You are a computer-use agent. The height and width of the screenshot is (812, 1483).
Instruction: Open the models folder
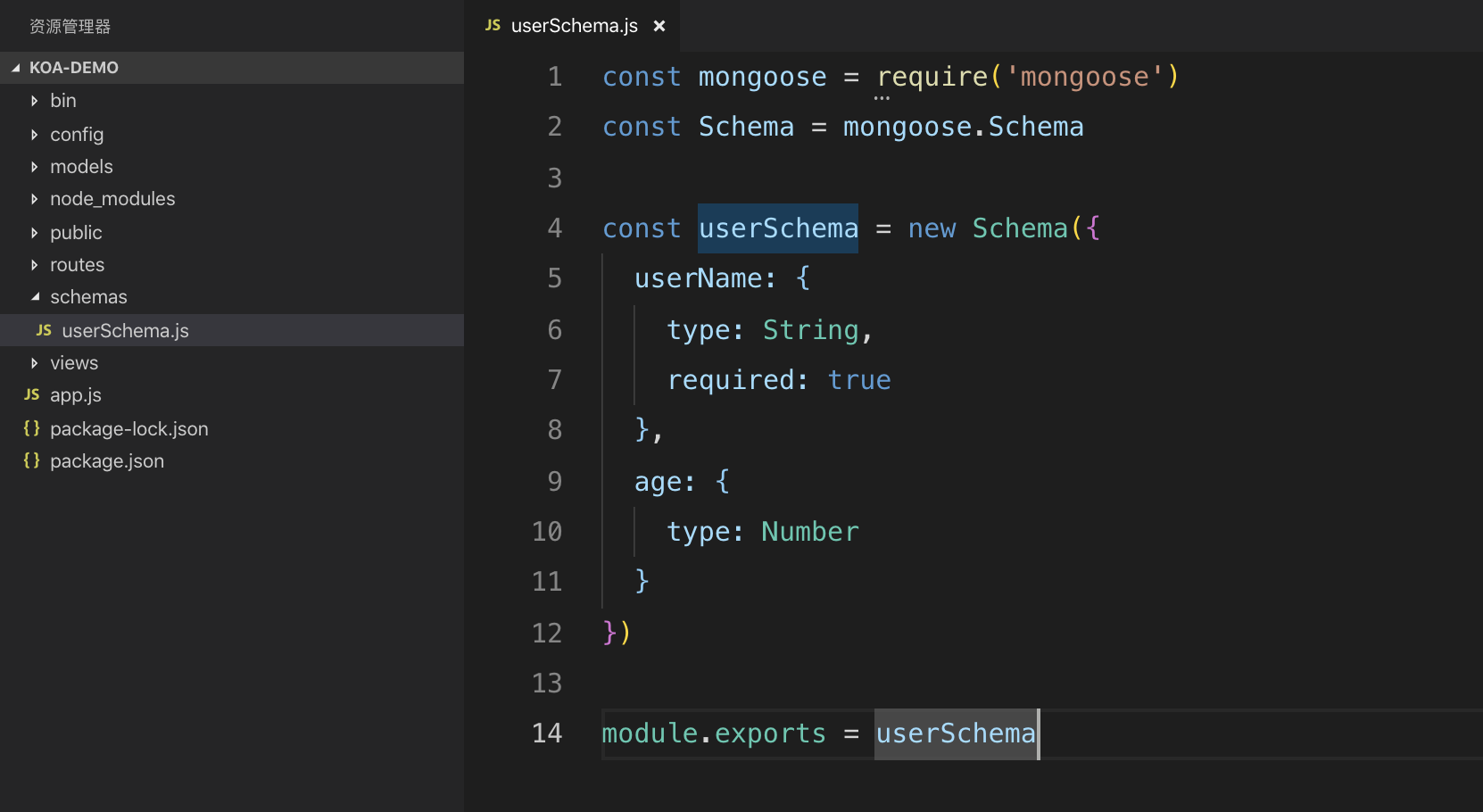81,167
